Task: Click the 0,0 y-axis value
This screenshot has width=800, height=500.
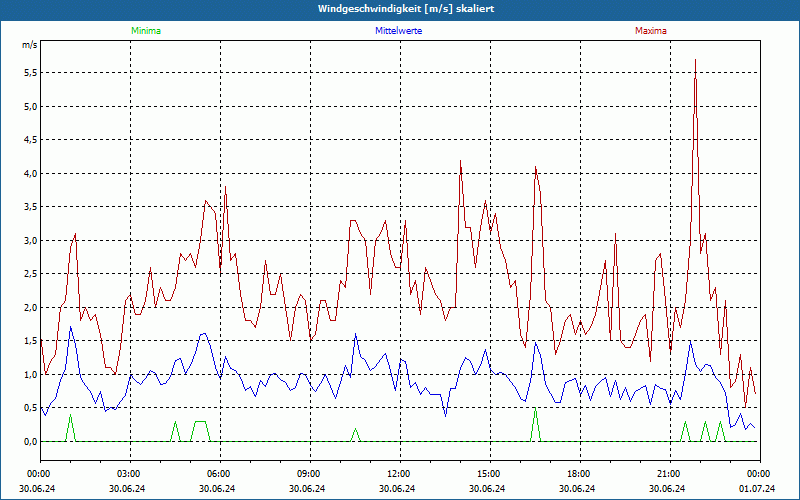Action: tap(31, 441)
